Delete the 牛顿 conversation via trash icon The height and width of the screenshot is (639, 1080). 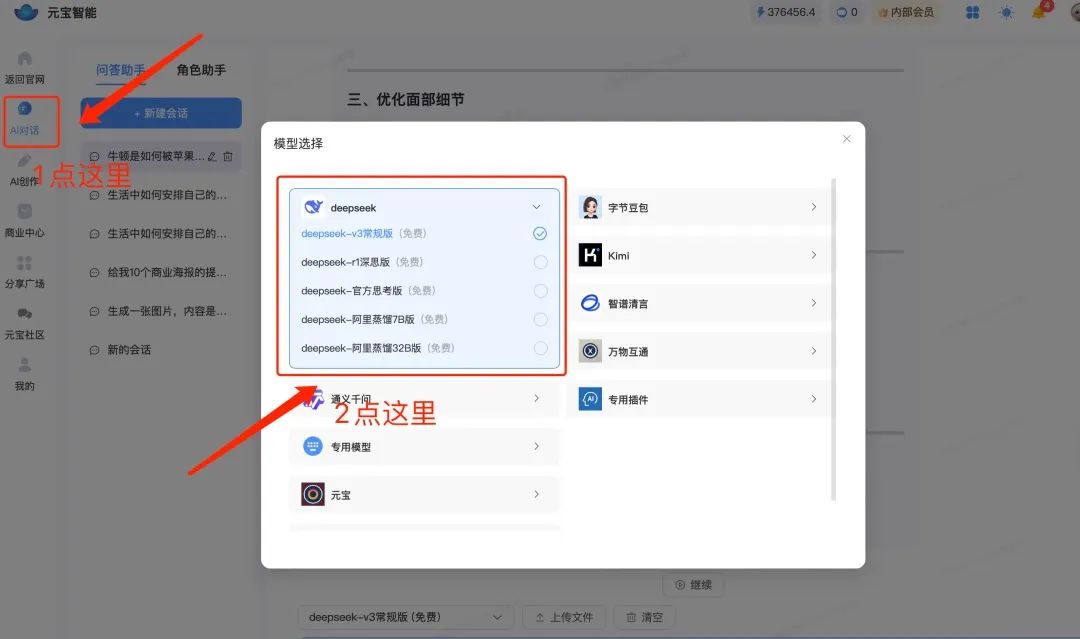point(228,156)
